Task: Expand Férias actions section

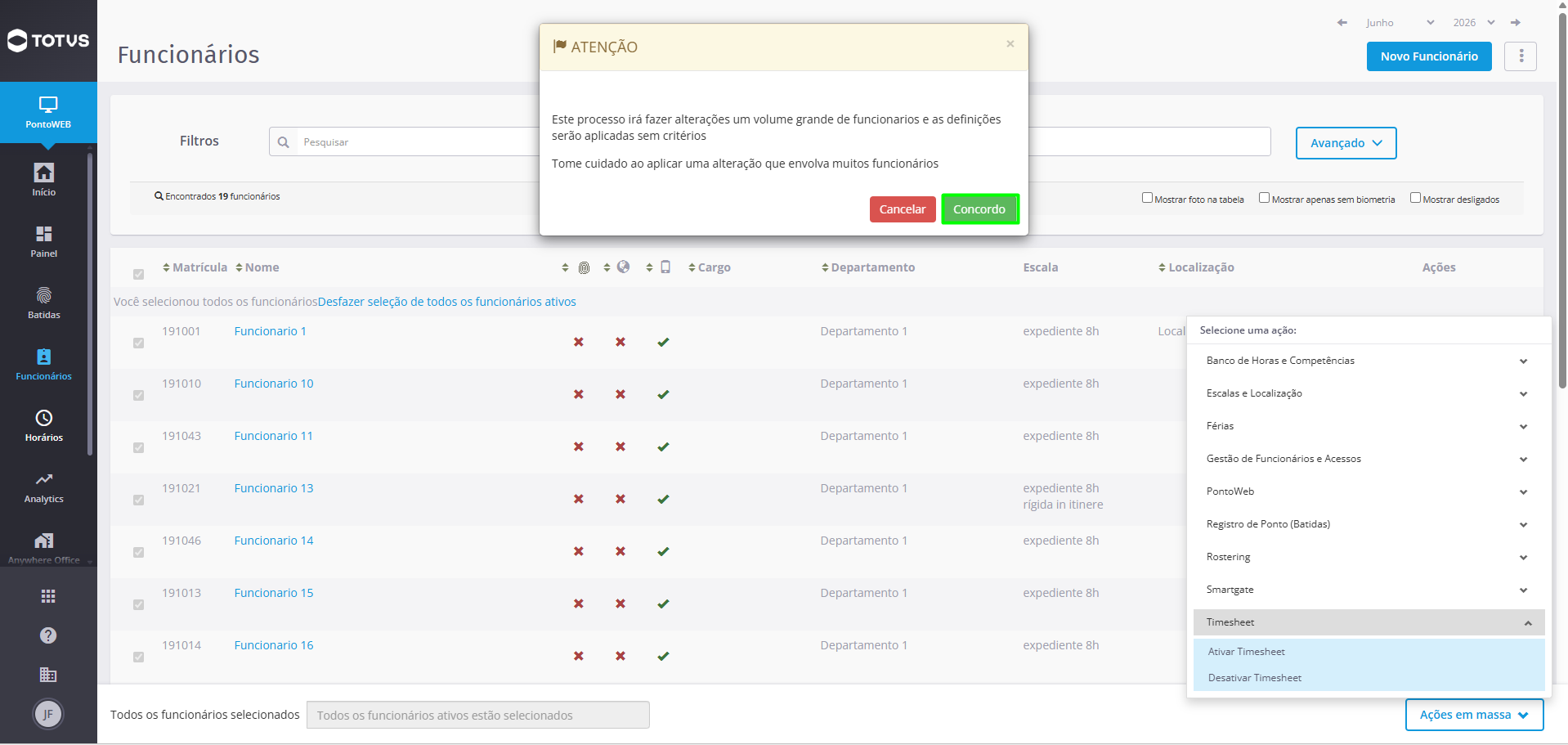Action: click(x=1369, y=426)
